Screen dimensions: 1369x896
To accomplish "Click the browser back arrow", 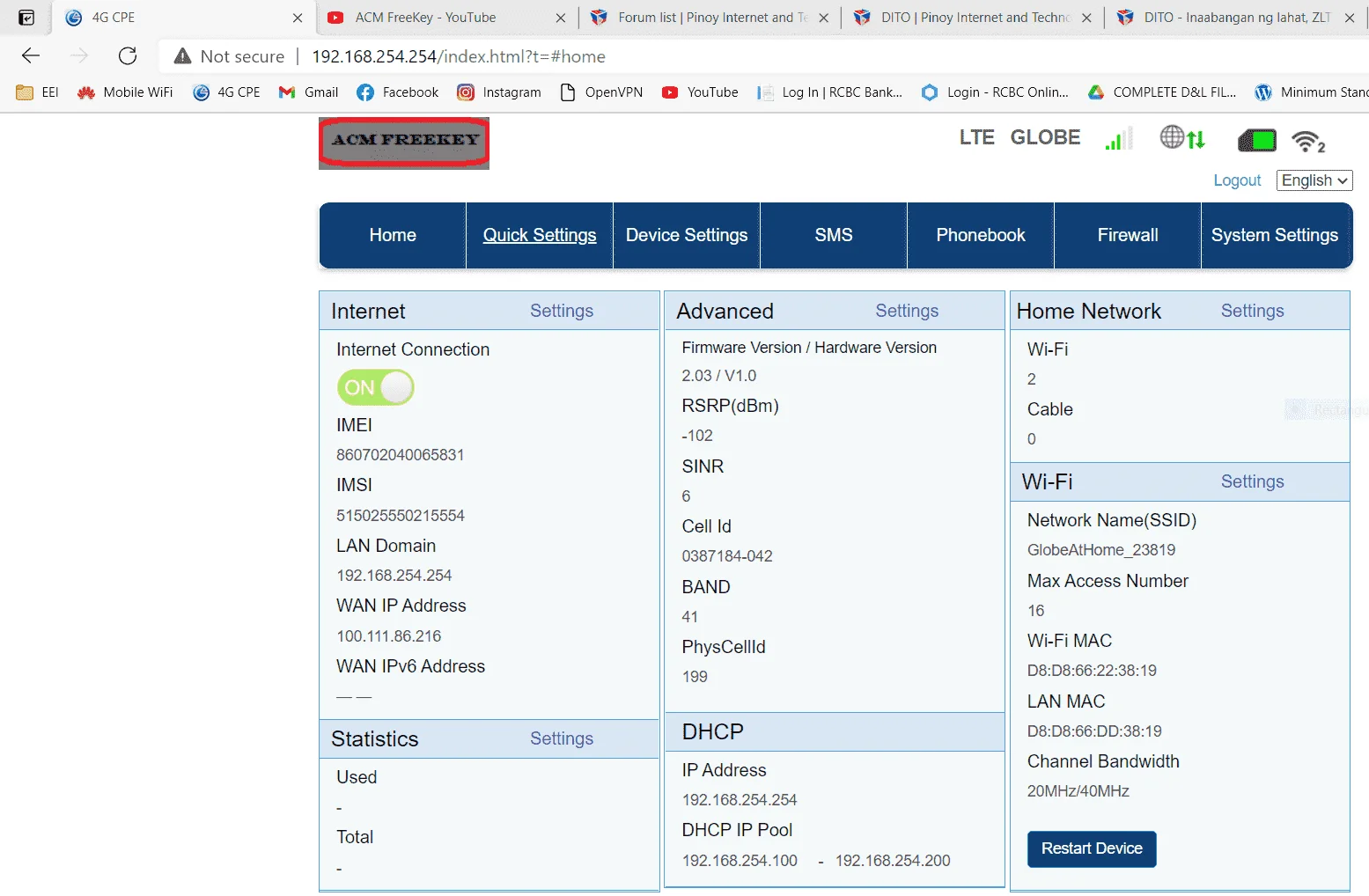I will (31, 56).
